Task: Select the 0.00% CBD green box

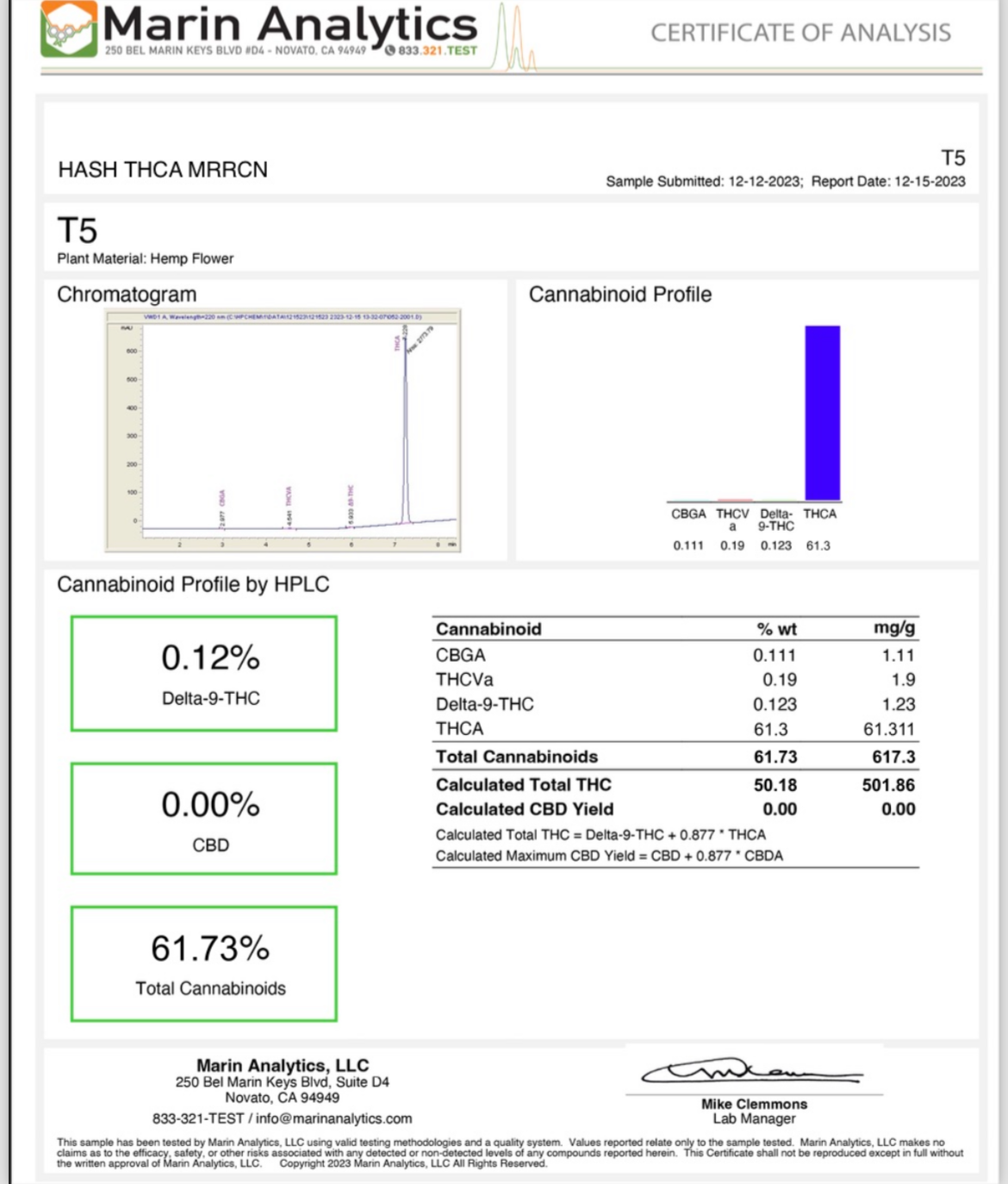Action: click(204, 819)
